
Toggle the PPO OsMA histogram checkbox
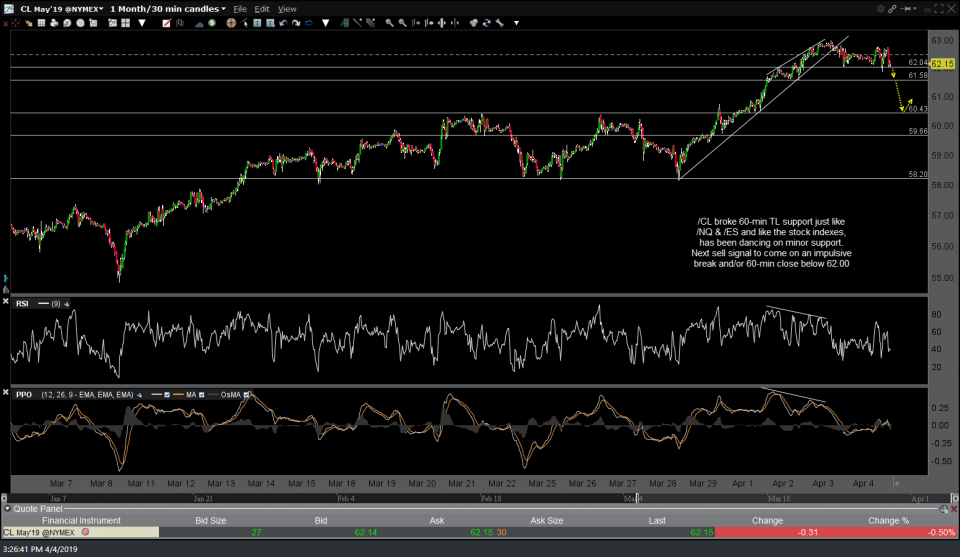coord(247,395)
